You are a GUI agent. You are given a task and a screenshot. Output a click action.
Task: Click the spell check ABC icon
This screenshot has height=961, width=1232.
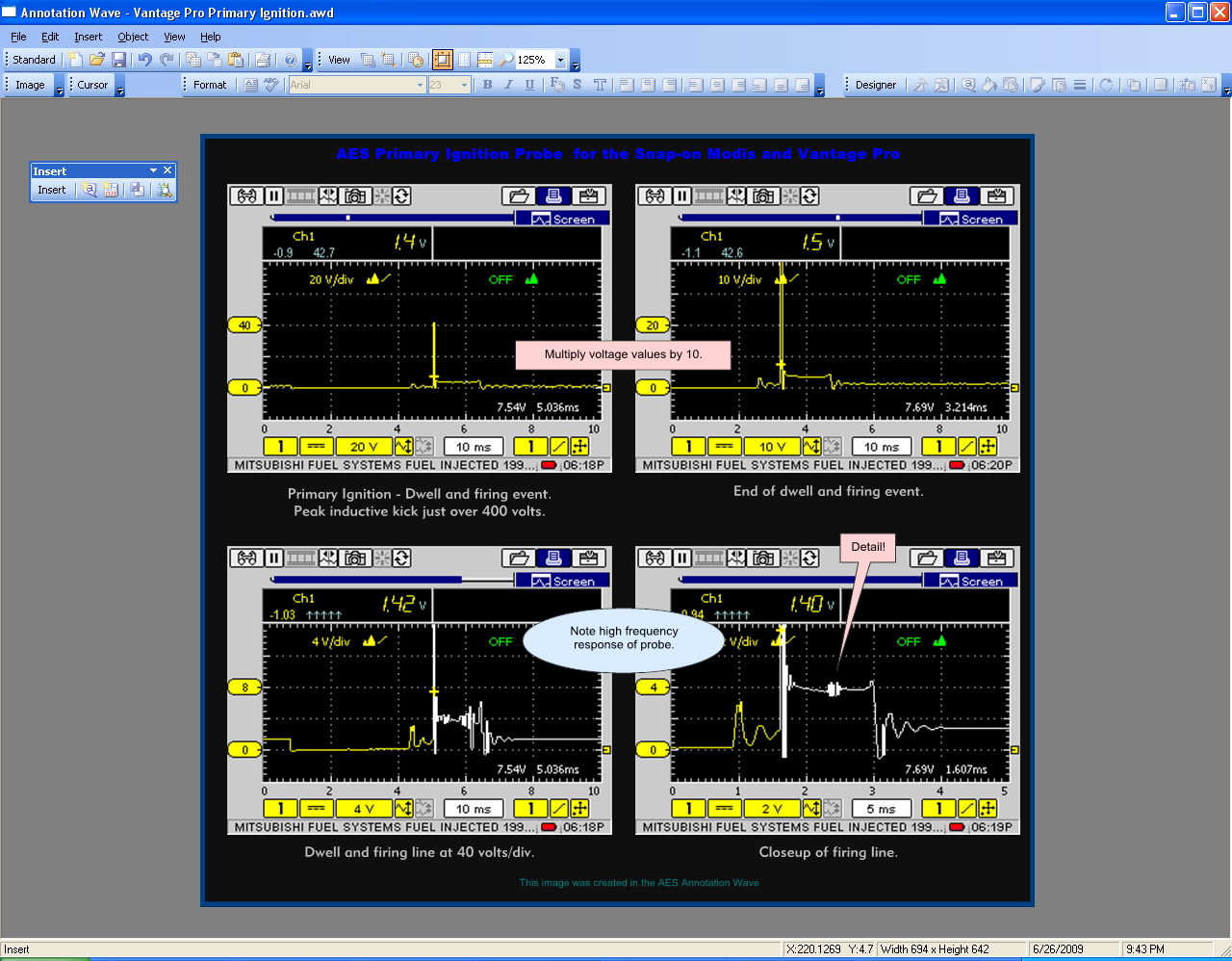(271, 85)
